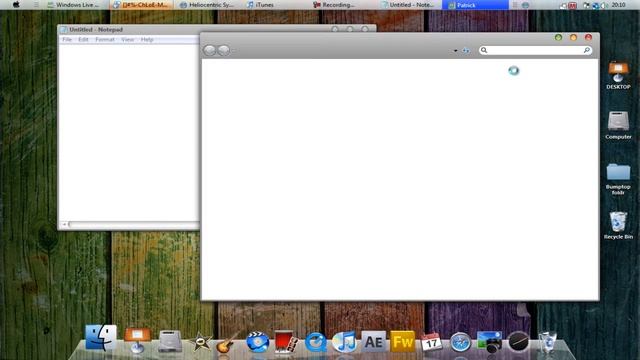Launch QuickTime Player from the dock
Viewport: 640px width, 360px height.
click(x=315, y=342)
